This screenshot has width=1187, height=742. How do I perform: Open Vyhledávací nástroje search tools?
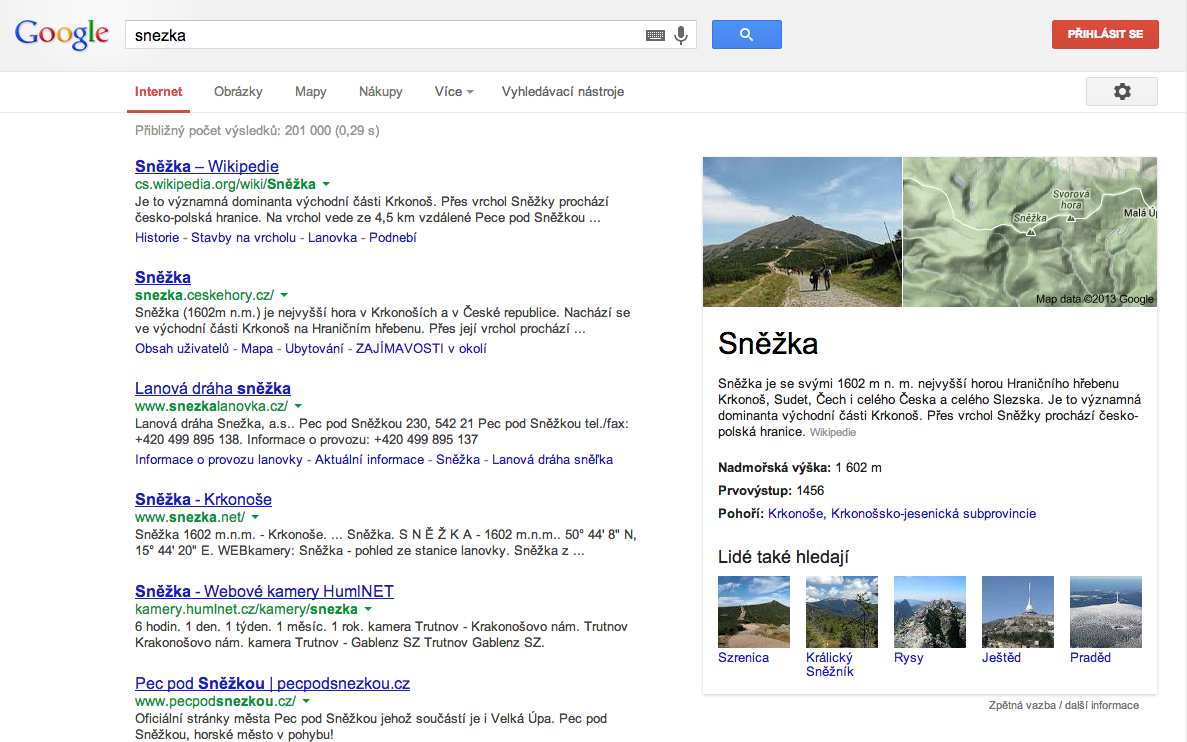click(562, 92)
